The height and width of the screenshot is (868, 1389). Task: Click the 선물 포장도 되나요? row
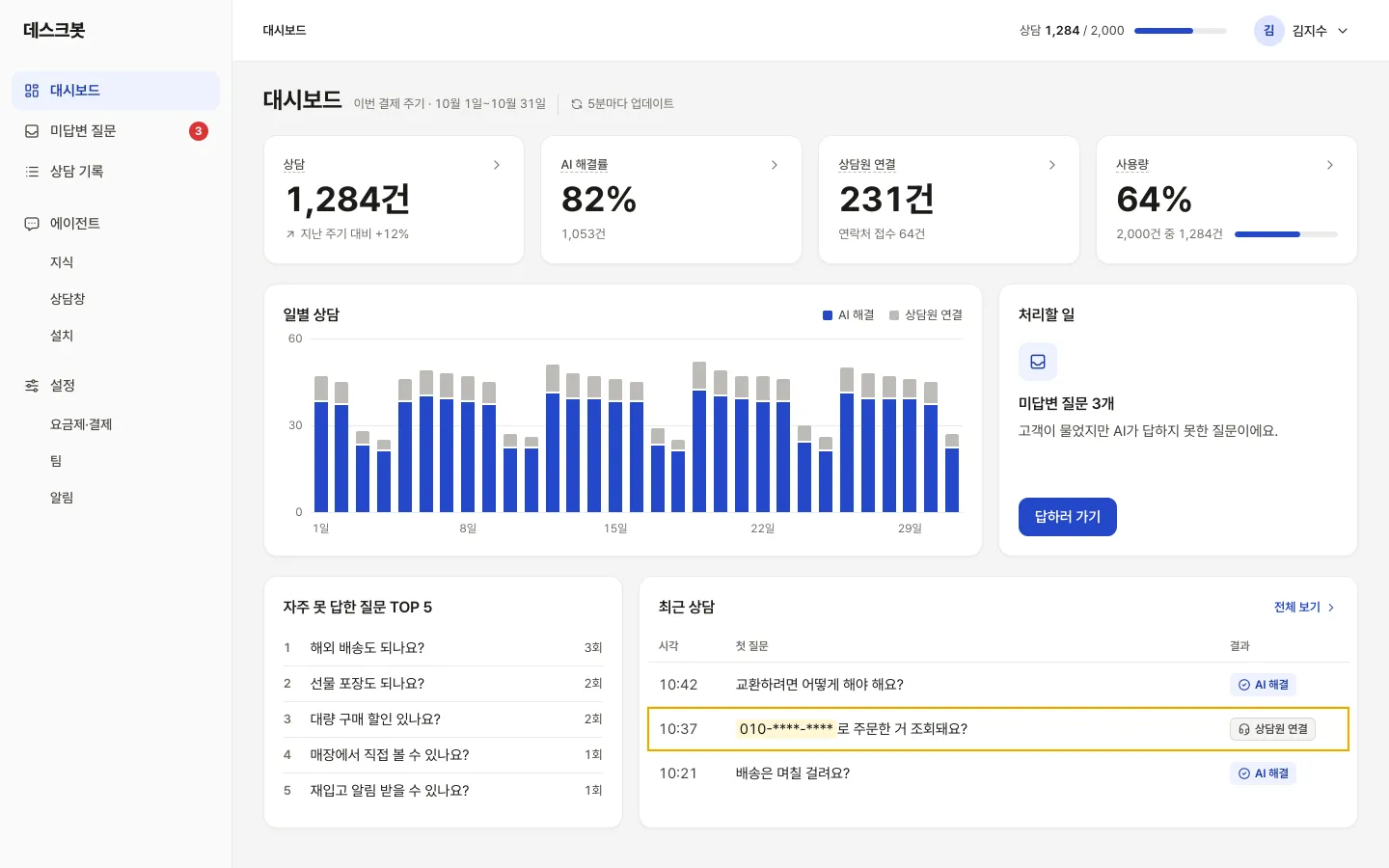point(443,684)
